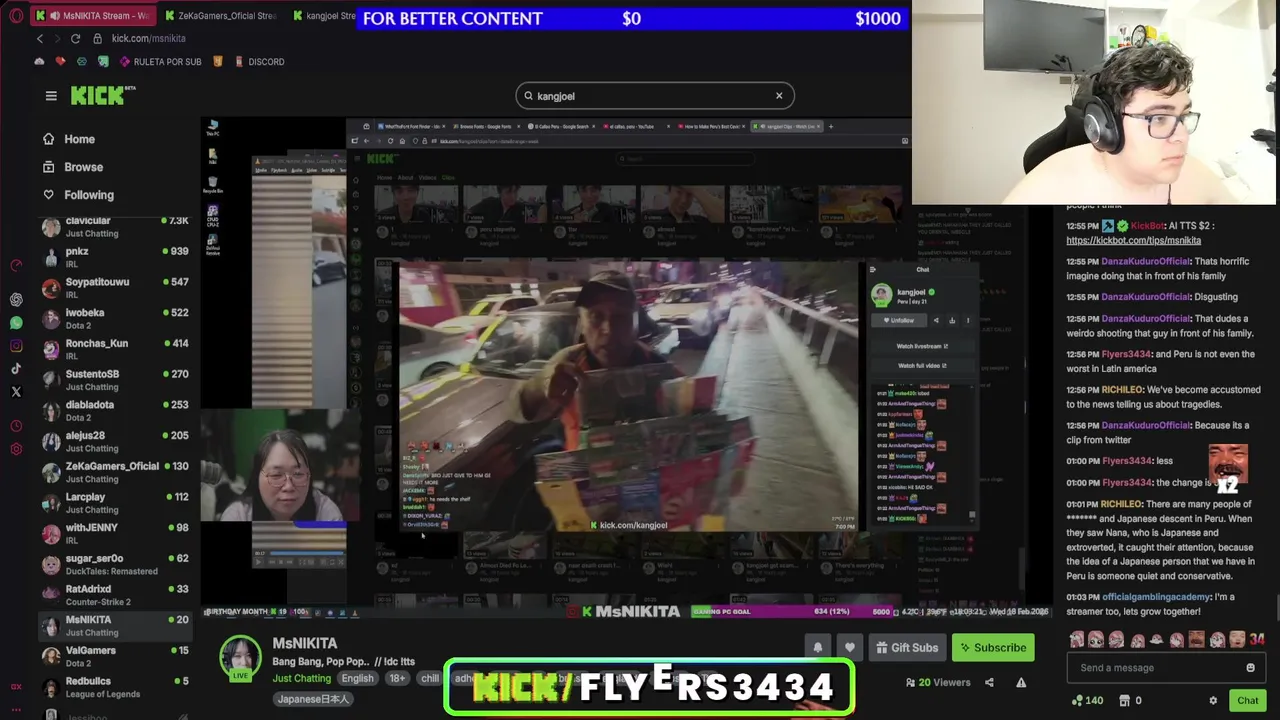
Task: Open Redbullcs channel in sidebar
Action: tap(115, 687)
